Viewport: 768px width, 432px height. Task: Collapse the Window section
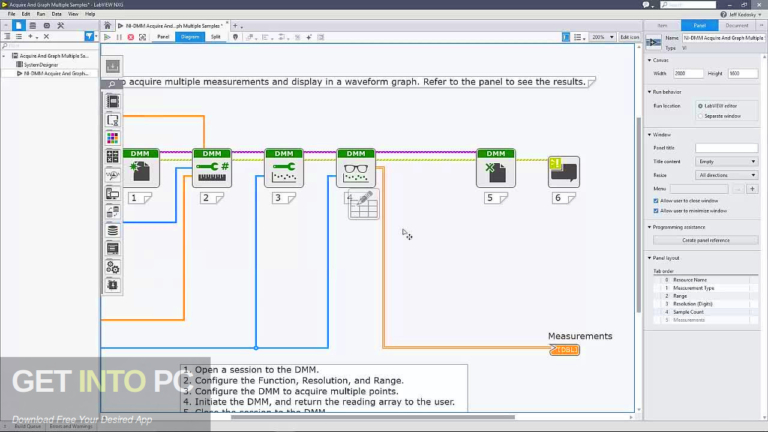pos(650,135)
